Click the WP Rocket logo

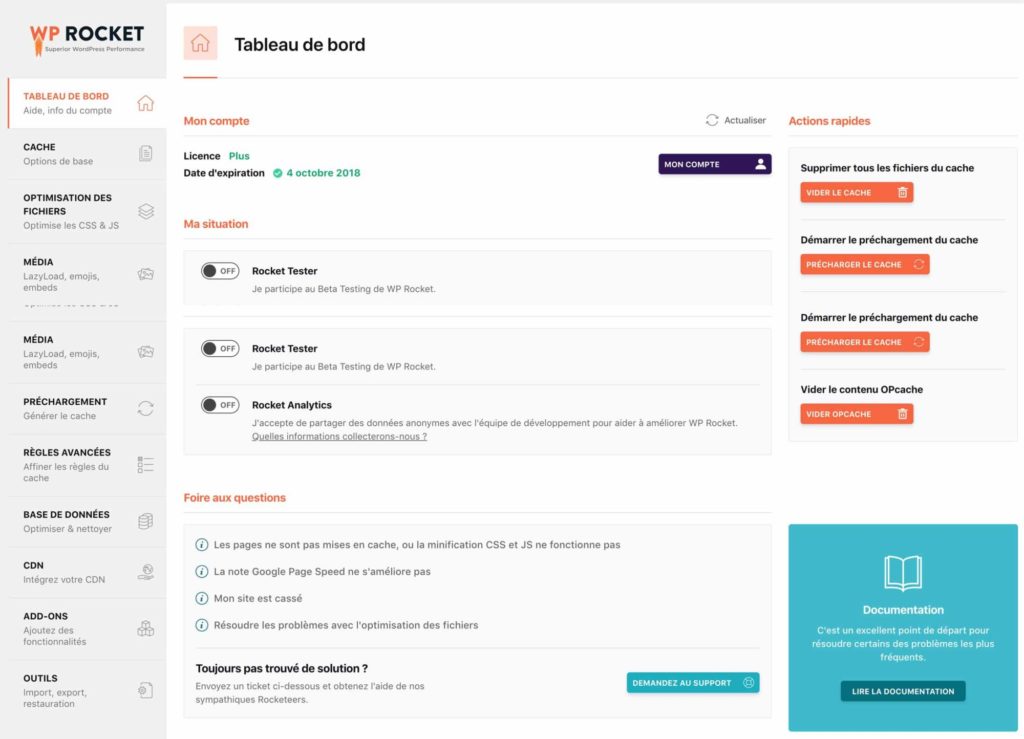[x=86, y=38]
